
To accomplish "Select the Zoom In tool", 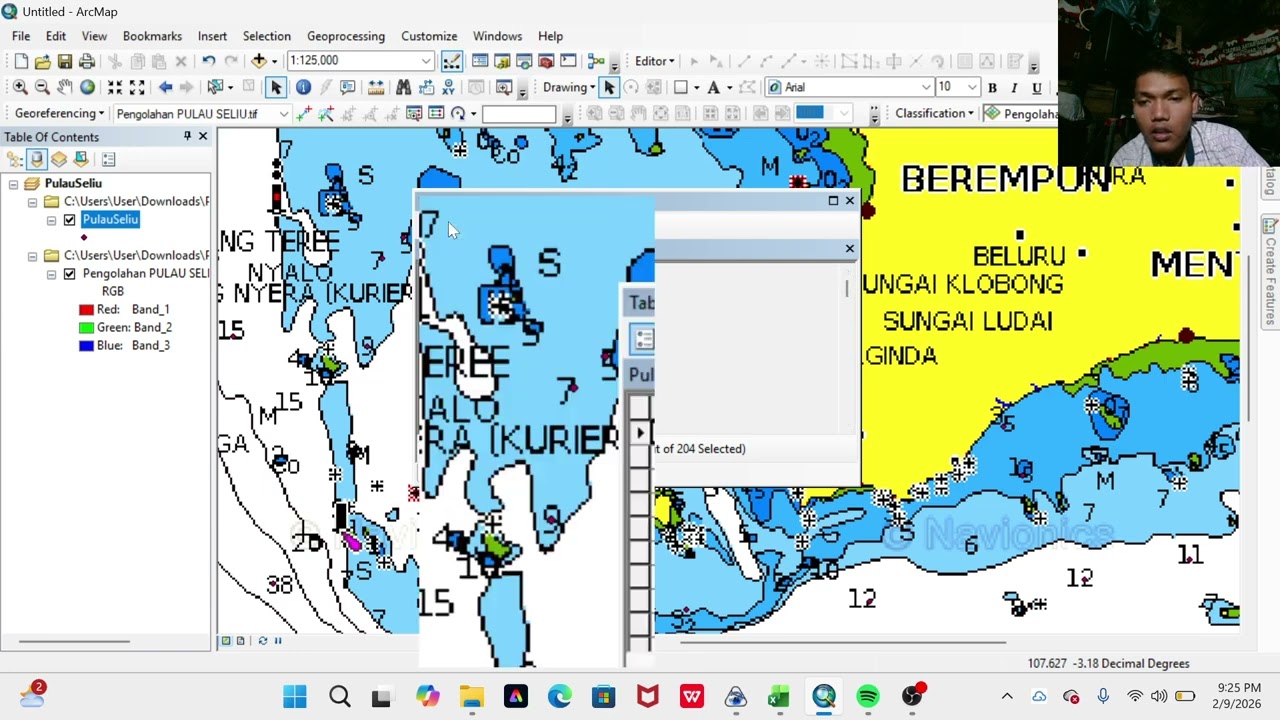I will [x=20, y=87].
